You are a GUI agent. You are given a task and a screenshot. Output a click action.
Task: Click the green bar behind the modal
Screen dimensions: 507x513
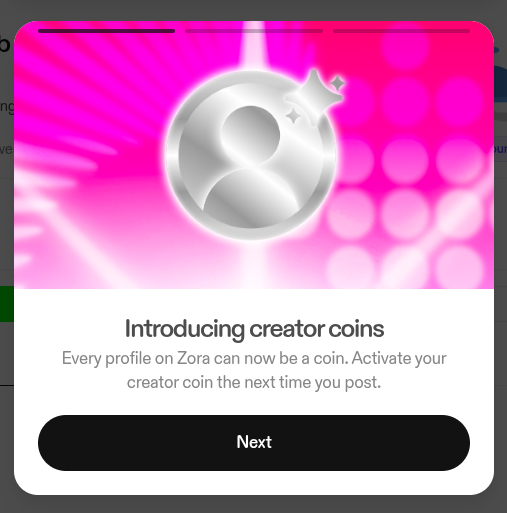(x=7, y=304)
